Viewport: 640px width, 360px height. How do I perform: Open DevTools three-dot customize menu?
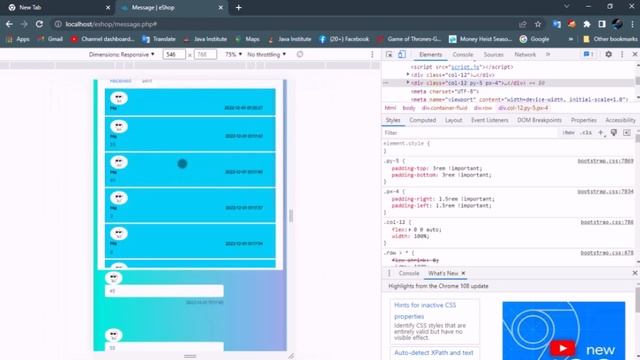[x=622, y=54]
